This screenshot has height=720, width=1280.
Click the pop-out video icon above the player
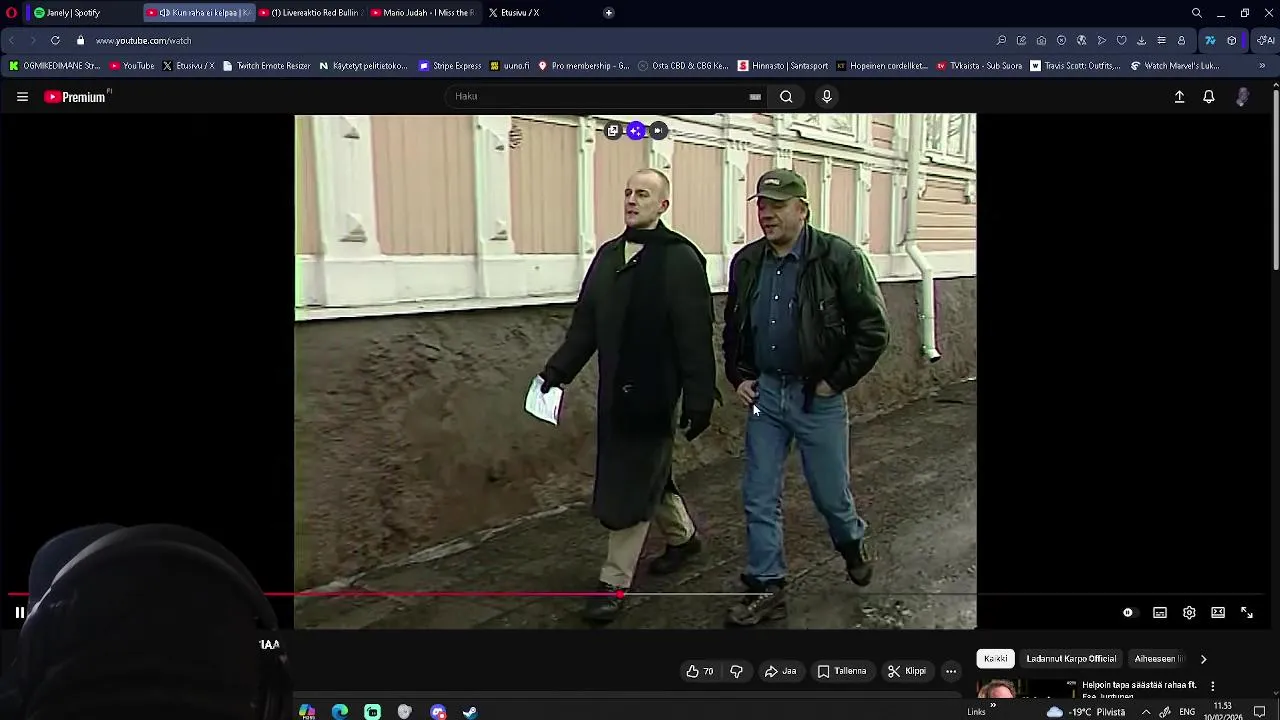(613, 131)
